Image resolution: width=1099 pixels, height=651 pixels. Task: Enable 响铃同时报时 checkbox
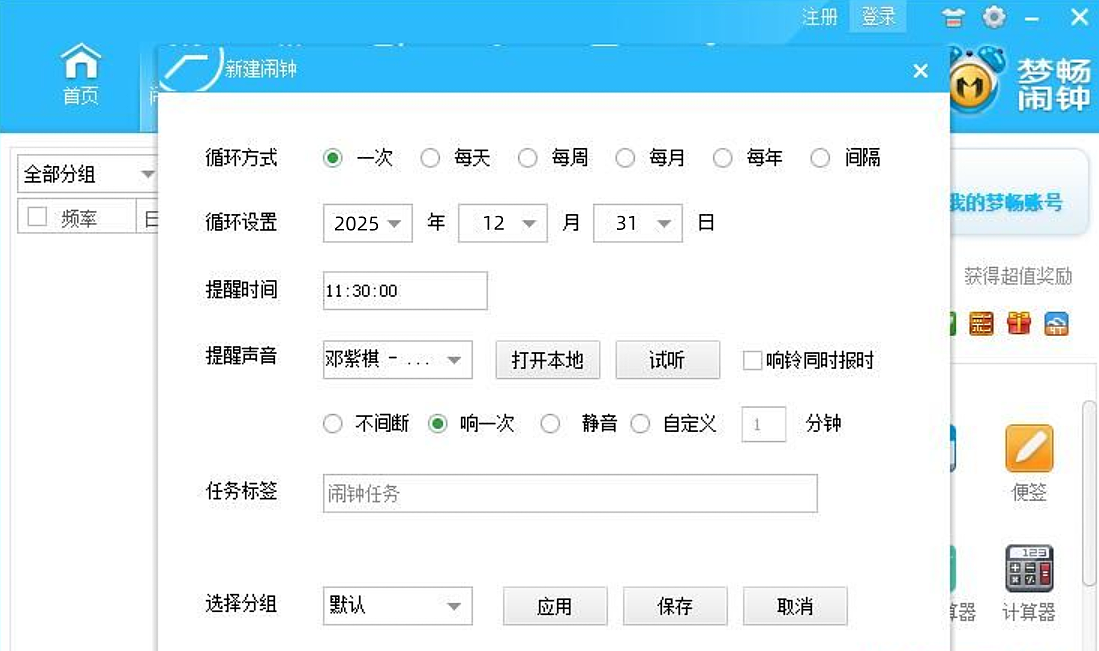tap(751, 360)
